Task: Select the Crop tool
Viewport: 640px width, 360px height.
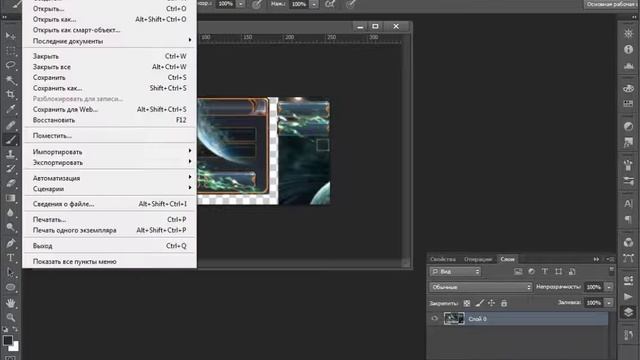Action: (11, 94)
